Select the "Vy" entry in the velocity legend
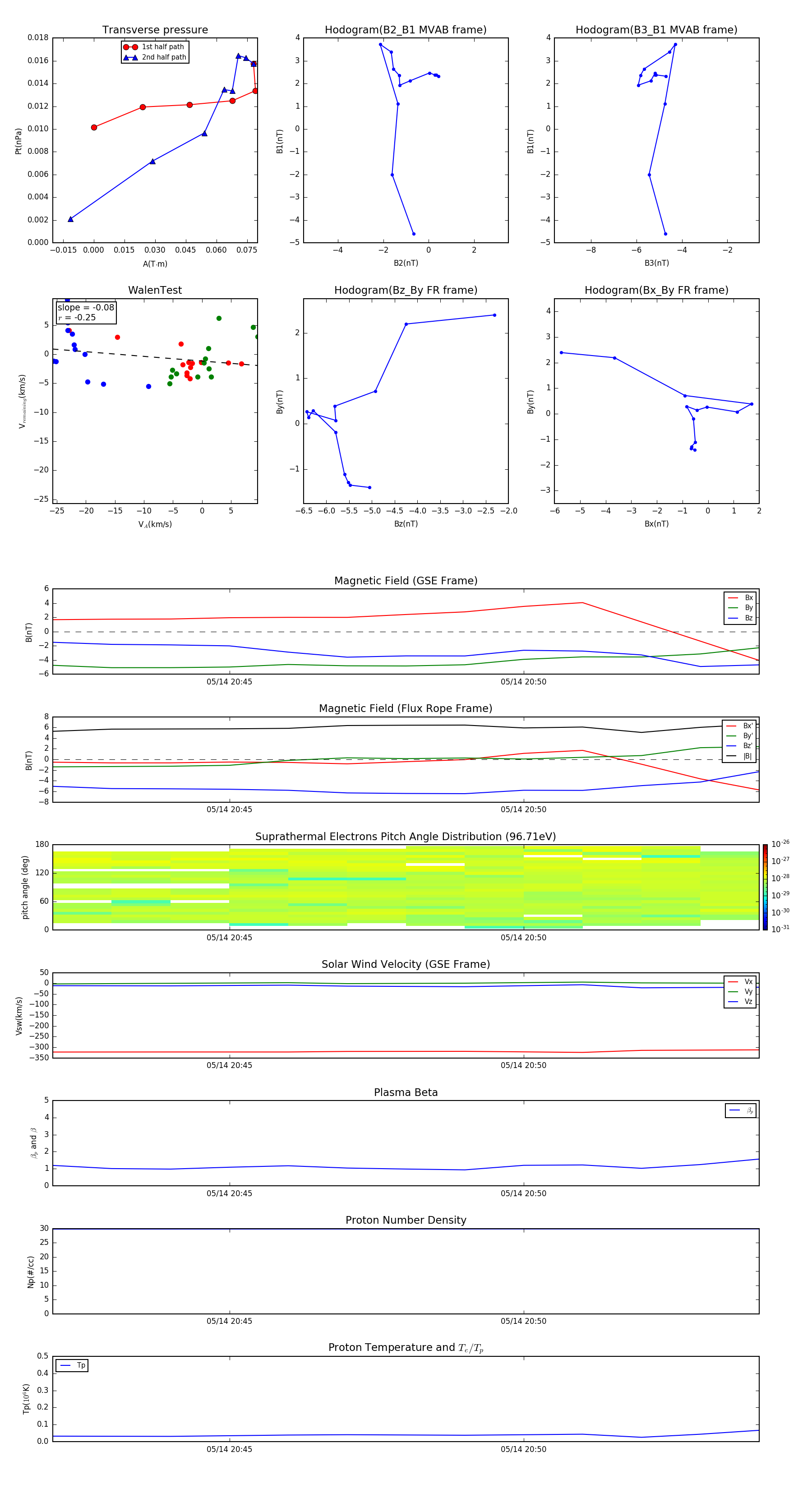 [740, 992]
